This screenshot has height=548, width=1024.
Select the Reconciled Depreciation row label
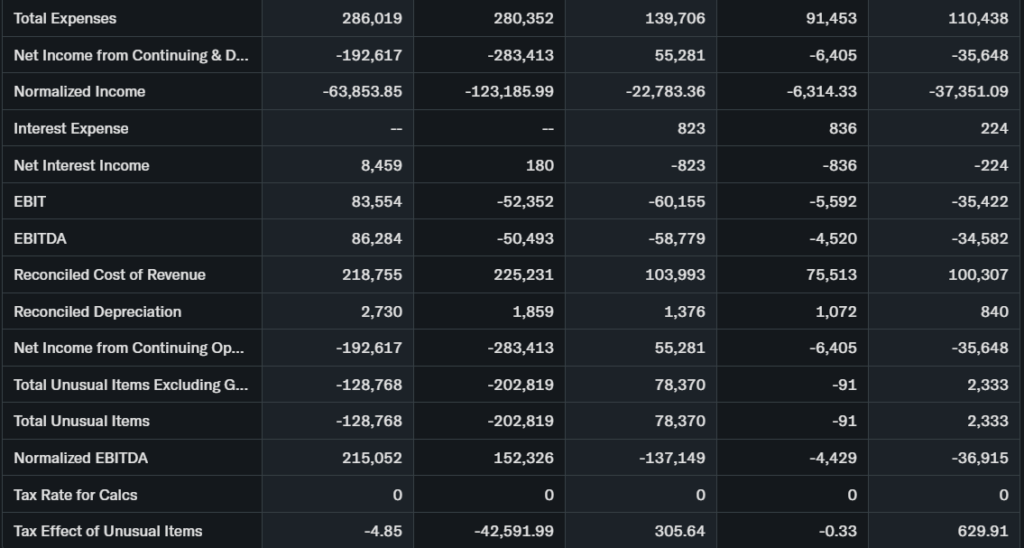(97, 311)
